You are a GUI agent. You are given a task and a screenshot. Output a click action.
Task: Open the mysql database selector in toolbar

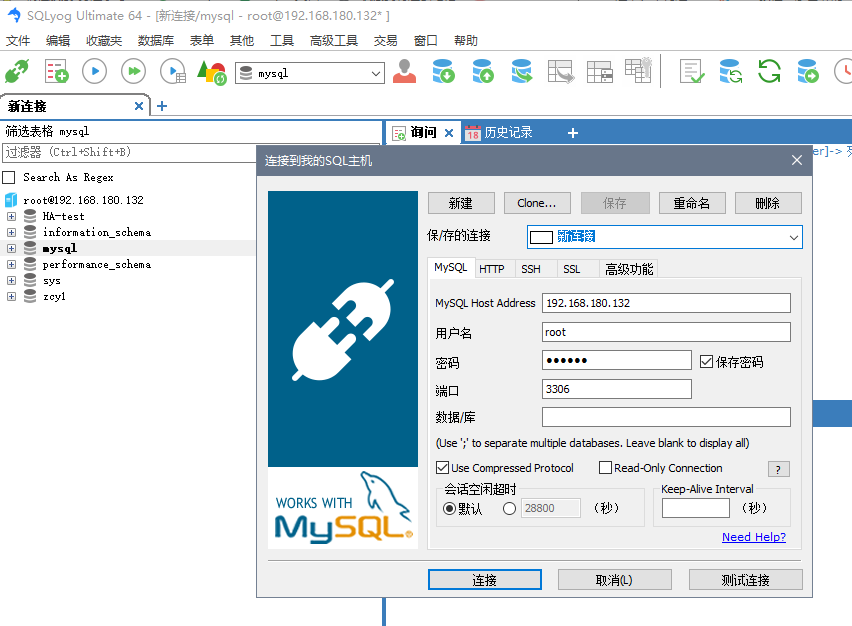(309, 71)
